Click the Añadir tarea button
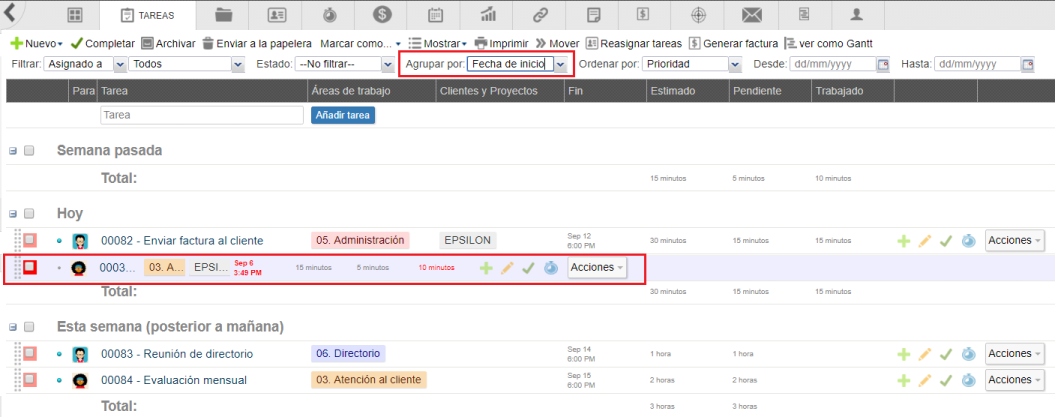Viewport: 1055px width, 417px height. 343,115
